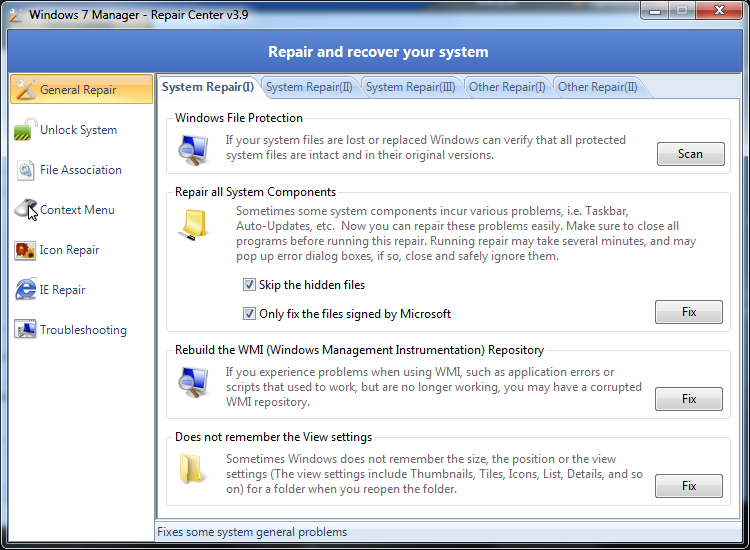Switch to System Repair(II) tab
The image size is (750, 550).
click(x=309, y=88)
